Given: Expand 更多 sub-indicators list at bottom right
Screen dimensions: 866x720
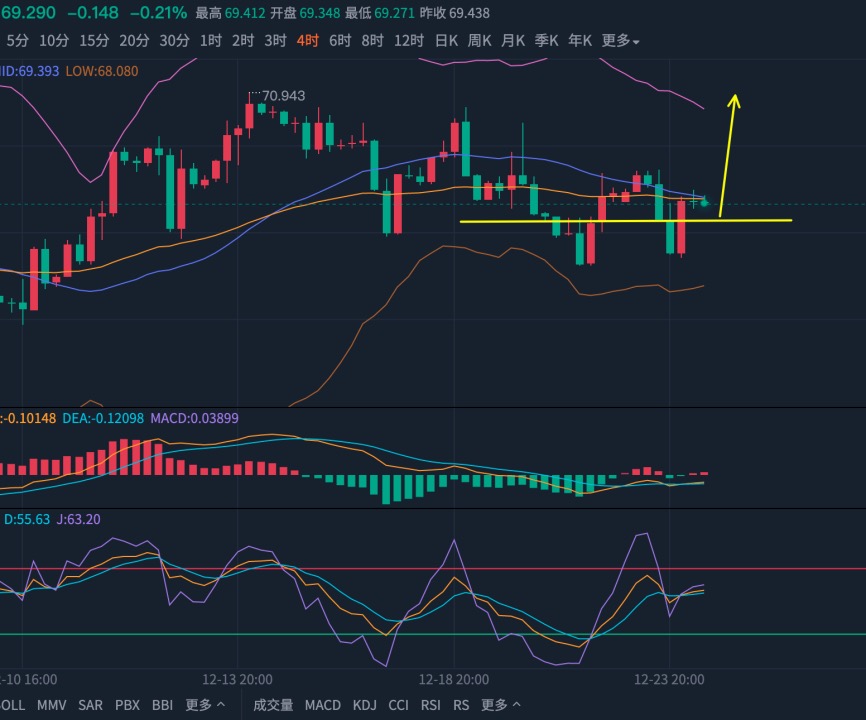Looking at the screenshot, I should 500,705.
